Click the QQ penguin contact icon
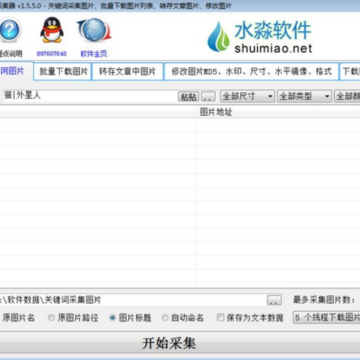Screen dimensions: 360x360 tap(52, 30)
